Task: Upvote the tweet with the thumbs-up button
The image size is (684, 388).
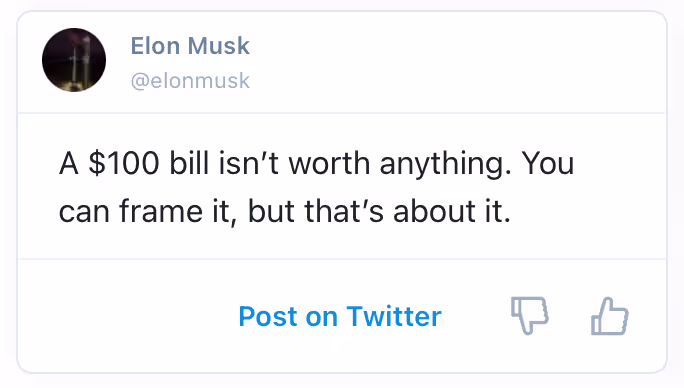Action: pos(610,316)
